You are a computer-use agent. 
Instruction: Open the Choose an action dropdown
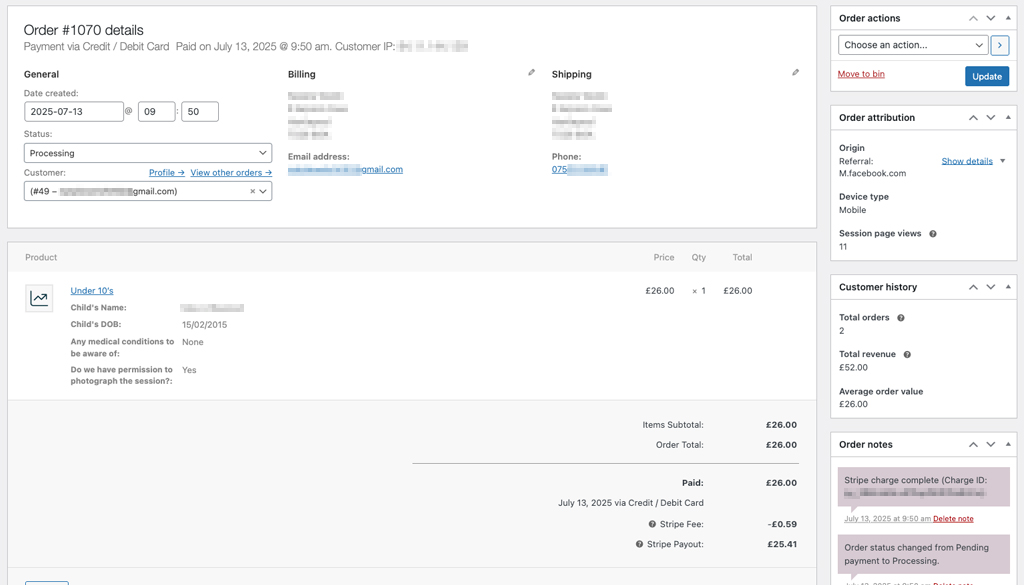pos(912,45)
